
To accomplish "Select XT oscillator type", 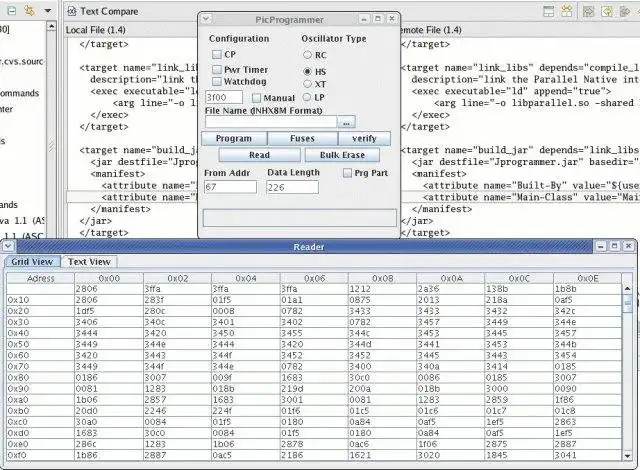I will point(307,84).
